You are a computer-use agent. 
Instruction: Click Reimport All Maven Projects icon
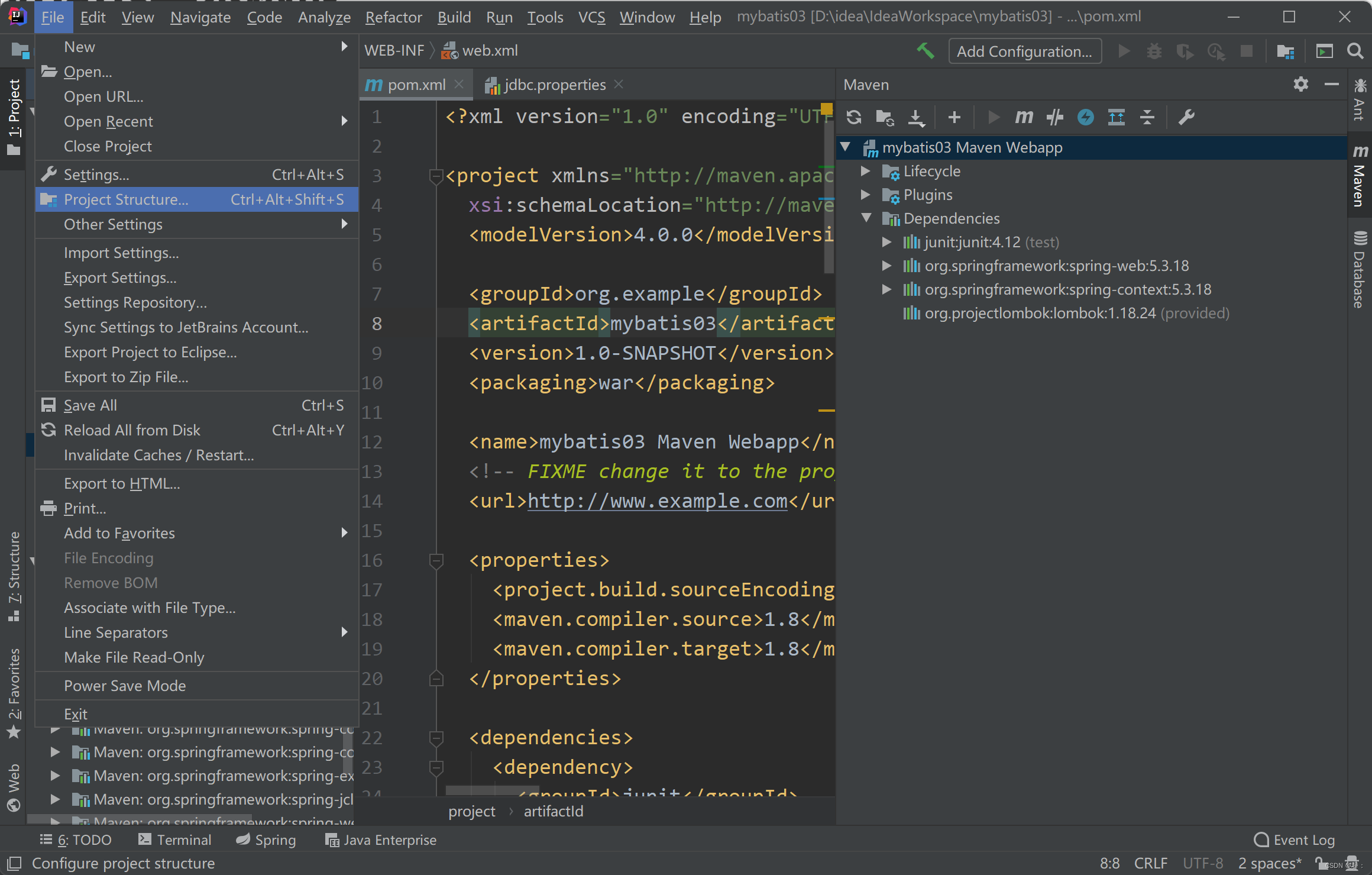tap(853, 117)
